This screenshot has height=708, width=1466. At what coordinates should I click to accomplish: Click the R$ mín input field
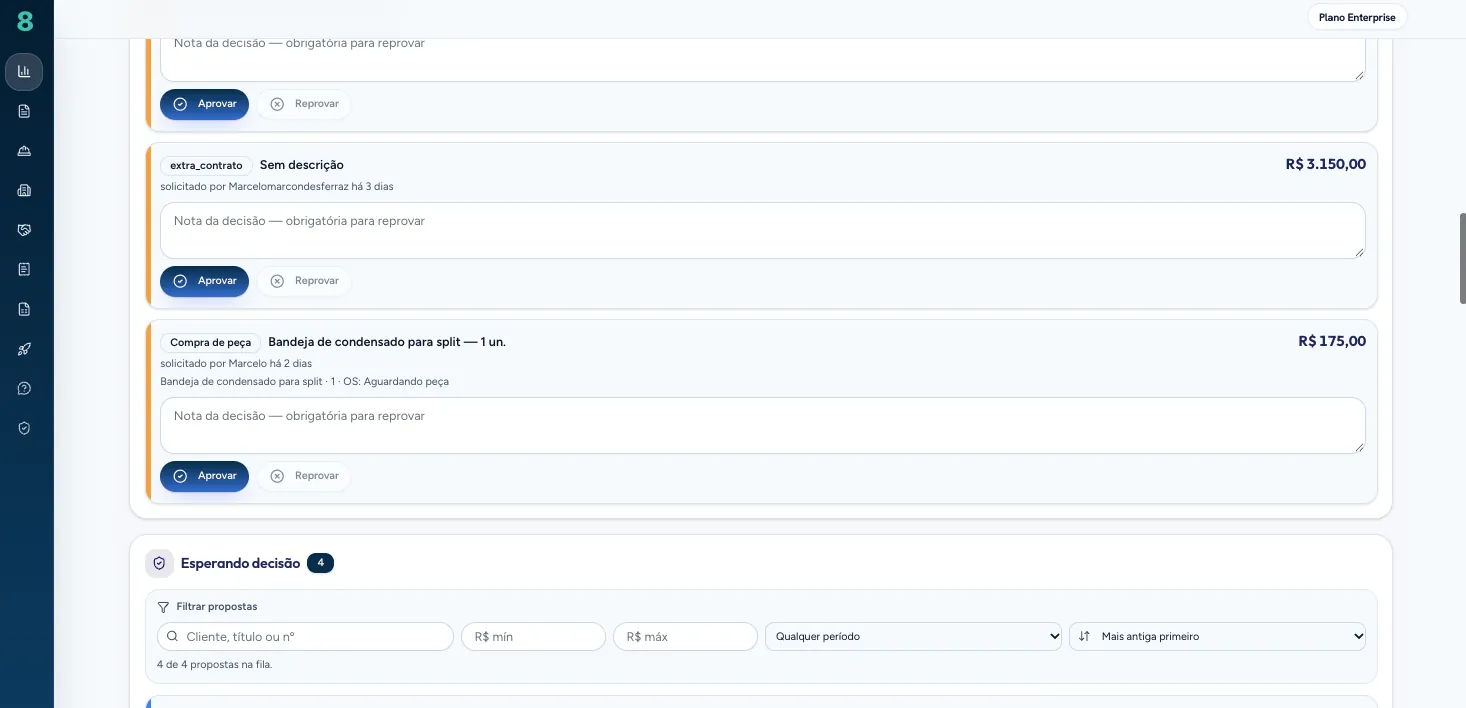point(533,637)
